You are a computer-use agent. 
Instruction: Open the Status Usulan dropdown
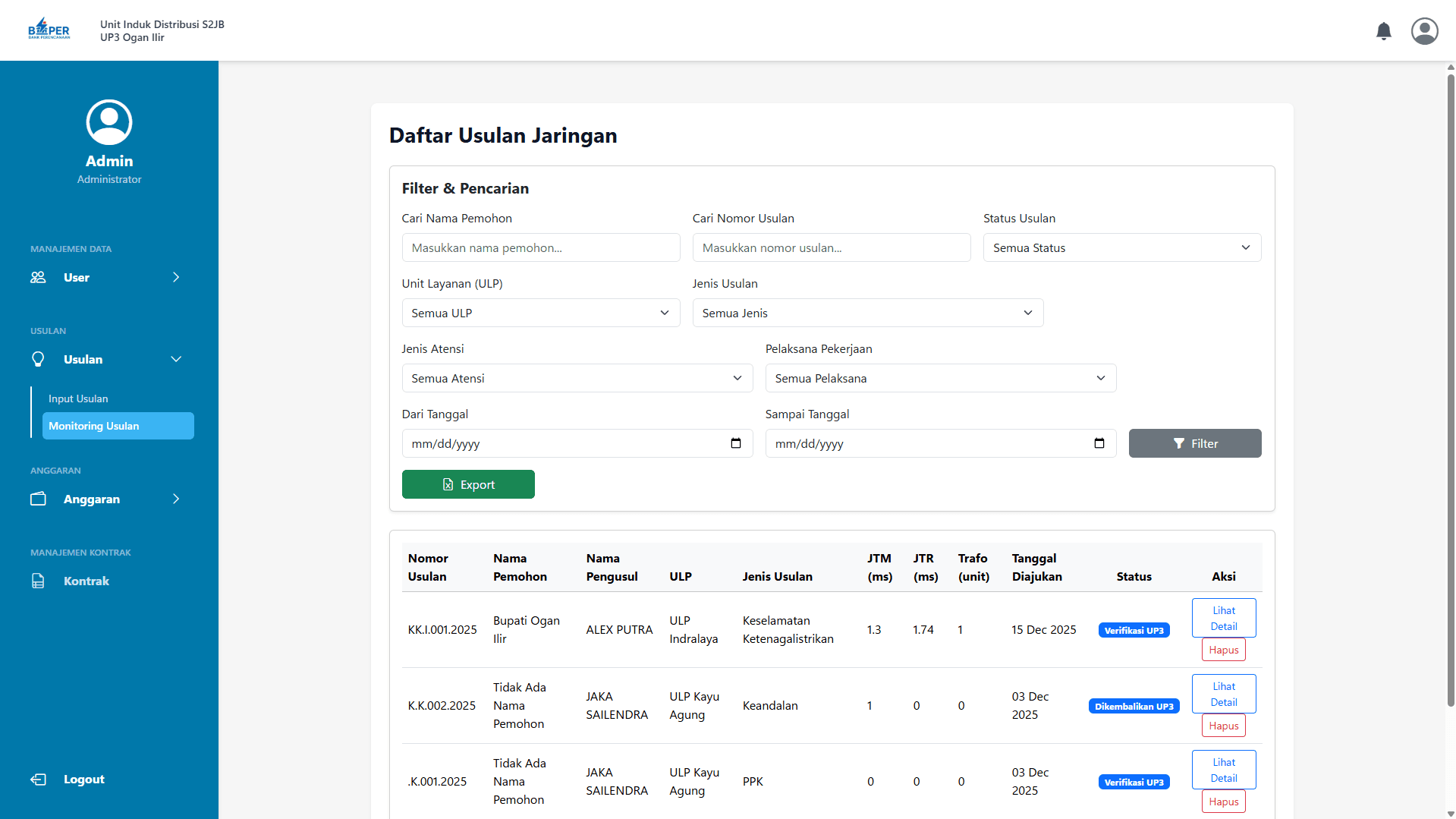coord(1122,248)
